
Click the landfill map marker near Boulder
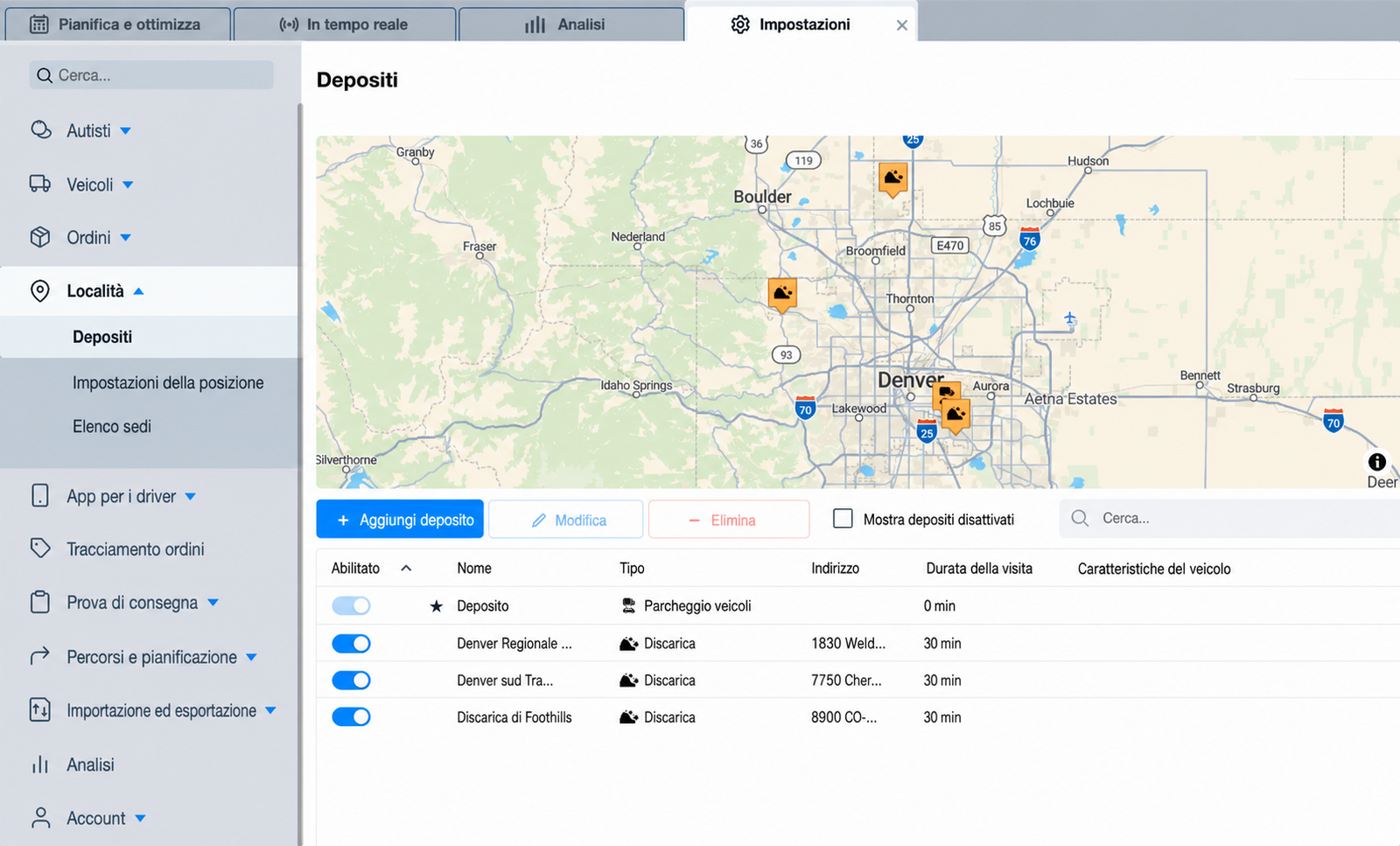782,295
